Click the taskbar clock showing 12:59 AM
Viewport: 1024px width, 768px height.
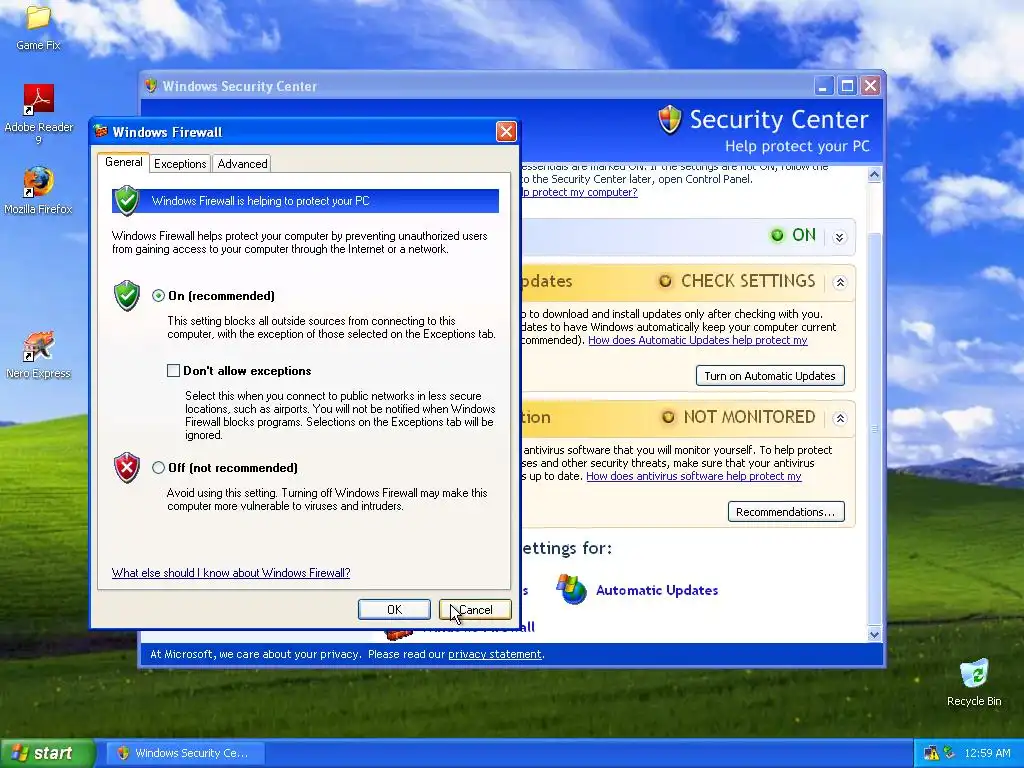click(x=987, y=753)
